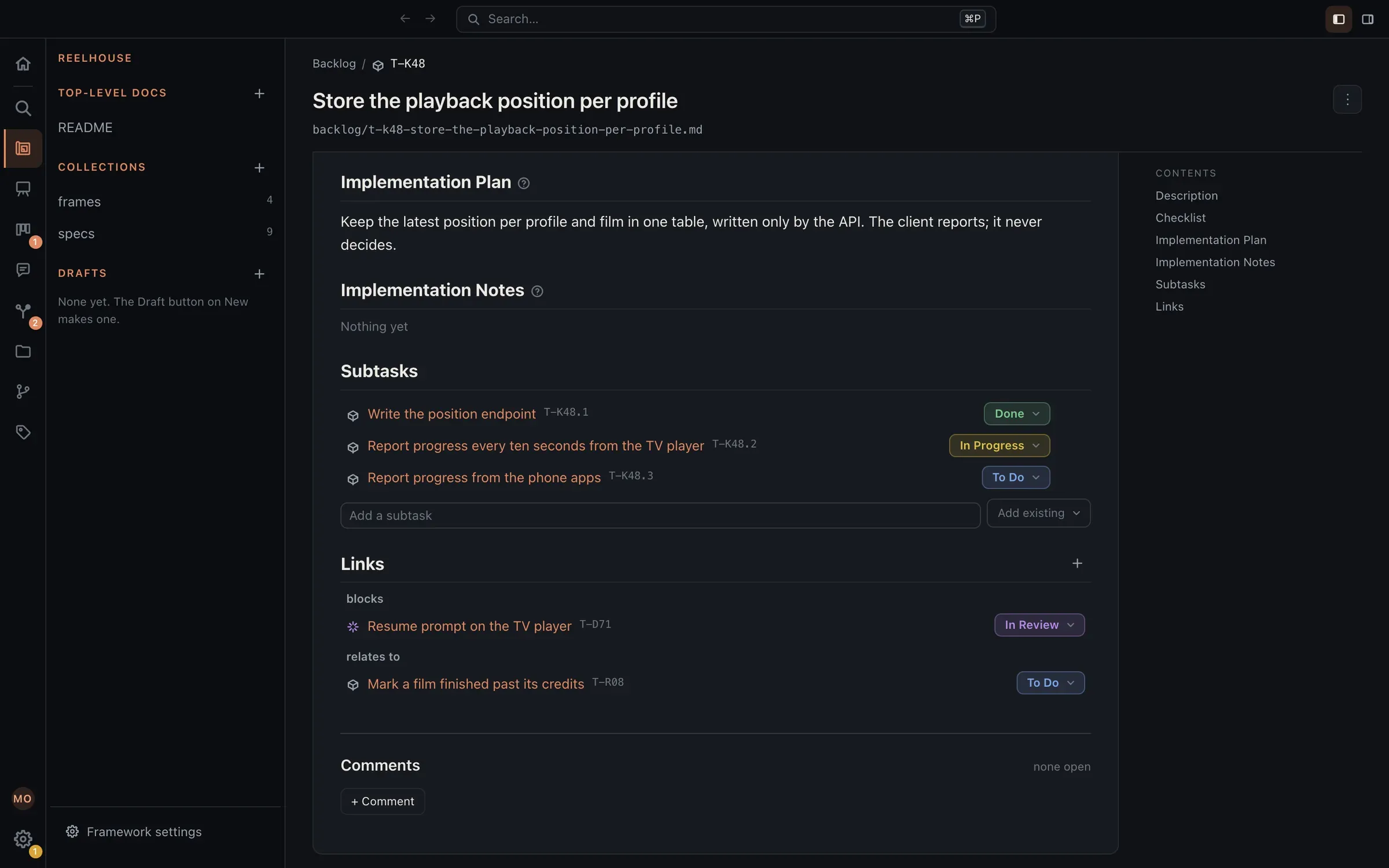Open the specs collection
This screenshot has width=1389, height=868.
click(76, 234)
